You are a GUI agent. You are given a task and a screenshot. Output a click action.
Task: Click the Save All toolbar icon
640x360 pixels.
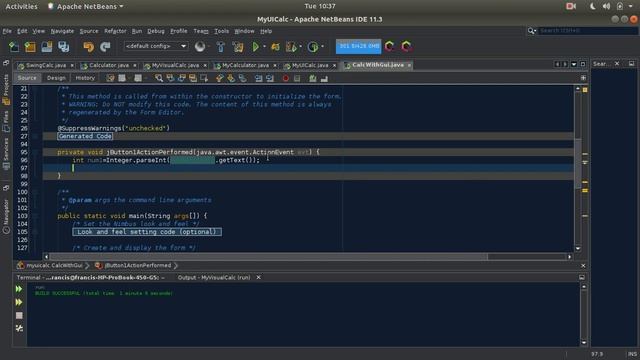(63, 47)
